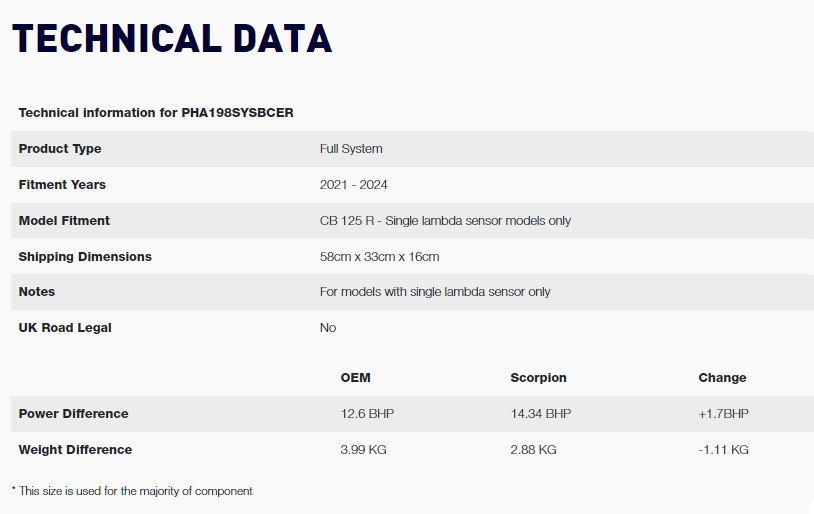Viewport: 814px width, 514px height.
Task: Click the OEM column header
Action: click(355, 377)
